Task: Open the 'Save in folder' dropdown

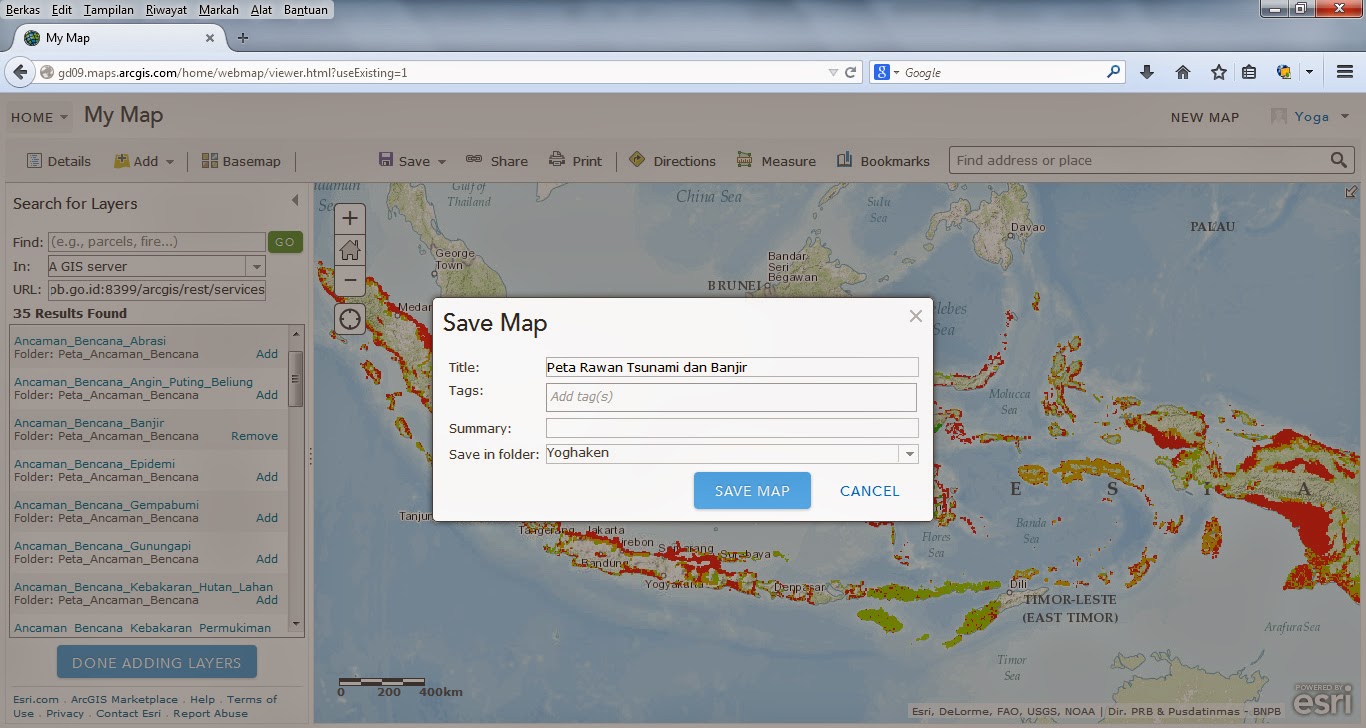Action: click(x=909, y=453)
